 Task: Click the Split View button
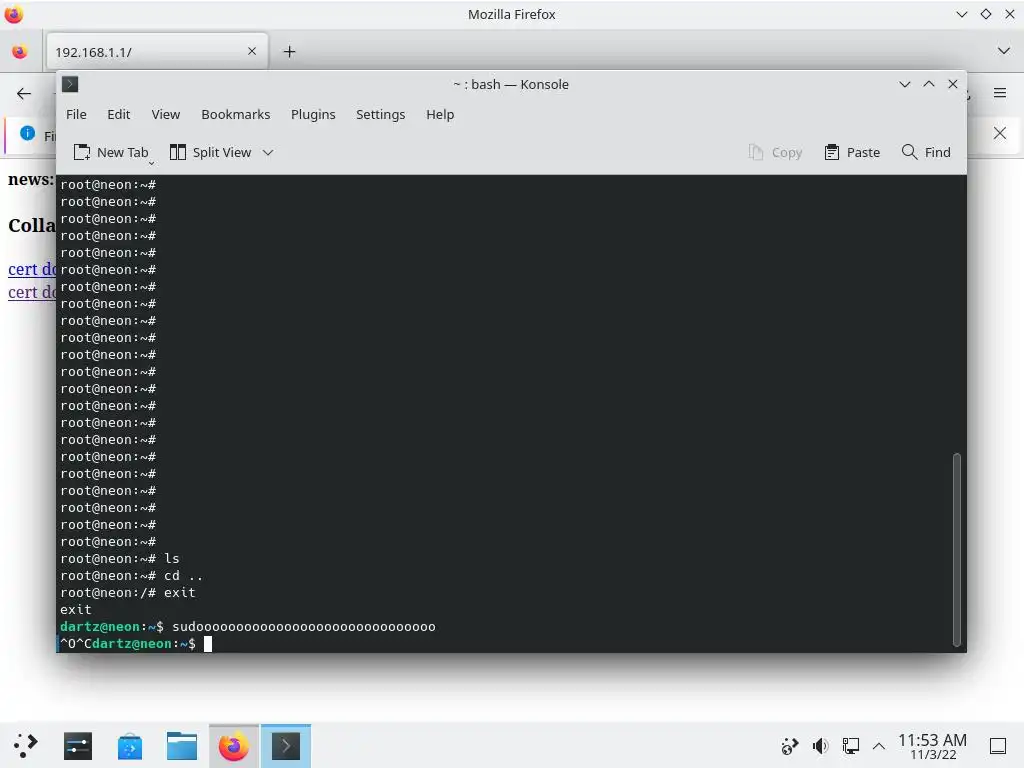pos(210,152)
